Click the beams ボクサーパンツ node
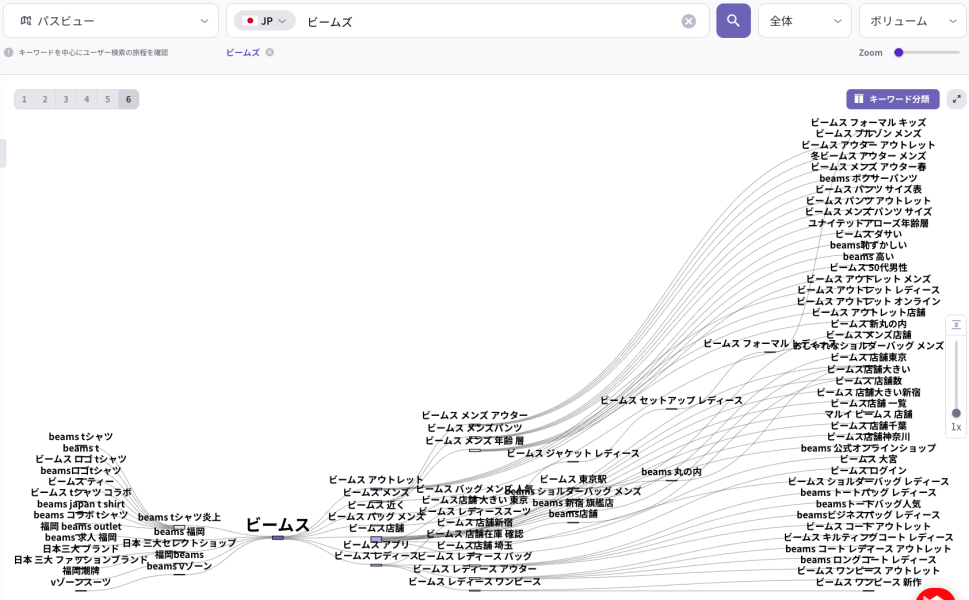This screenshot has height=600, width=969. pos(868,179)
